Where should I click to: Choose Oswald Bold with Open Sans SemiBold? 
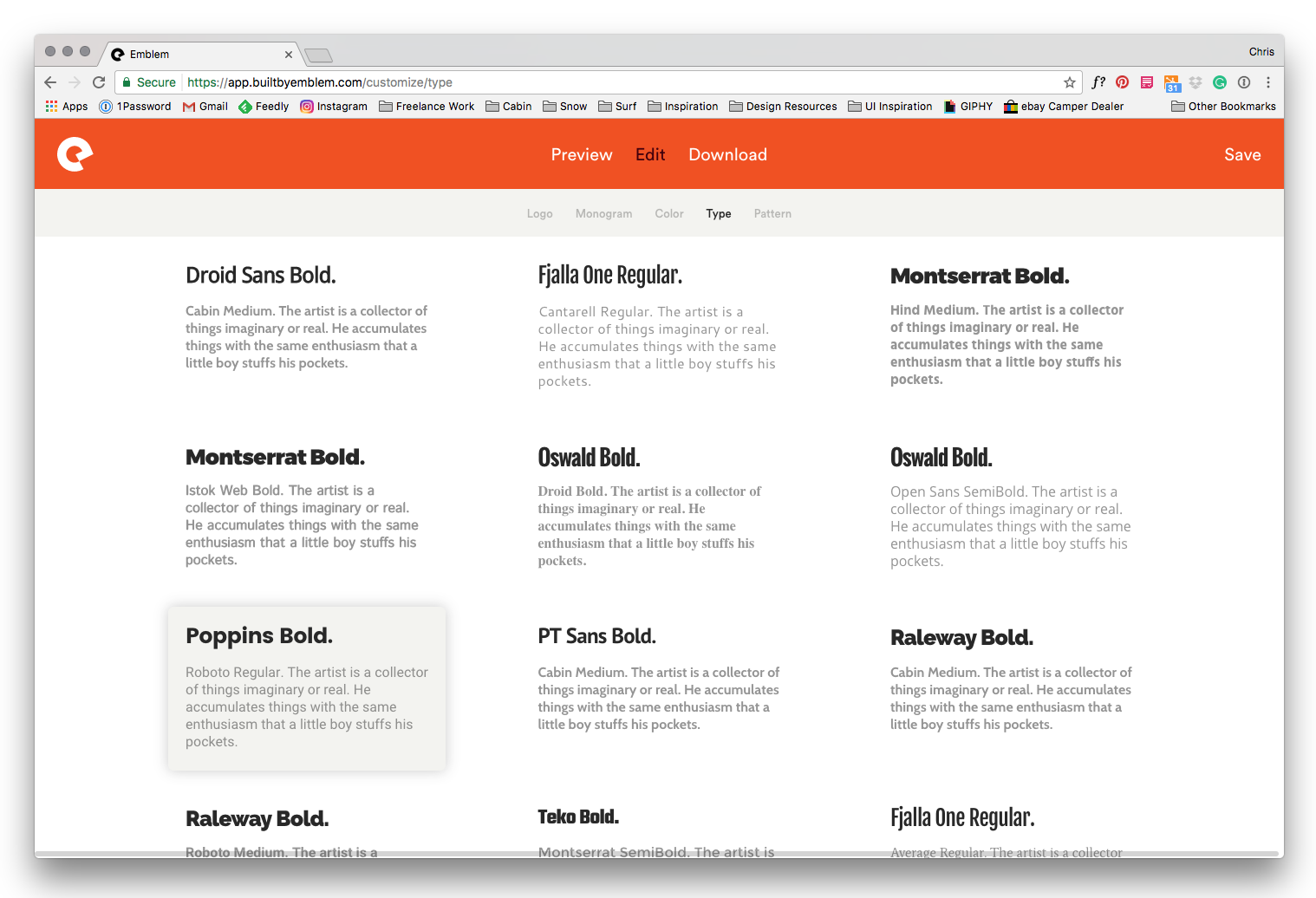[x=1012, y=506]
